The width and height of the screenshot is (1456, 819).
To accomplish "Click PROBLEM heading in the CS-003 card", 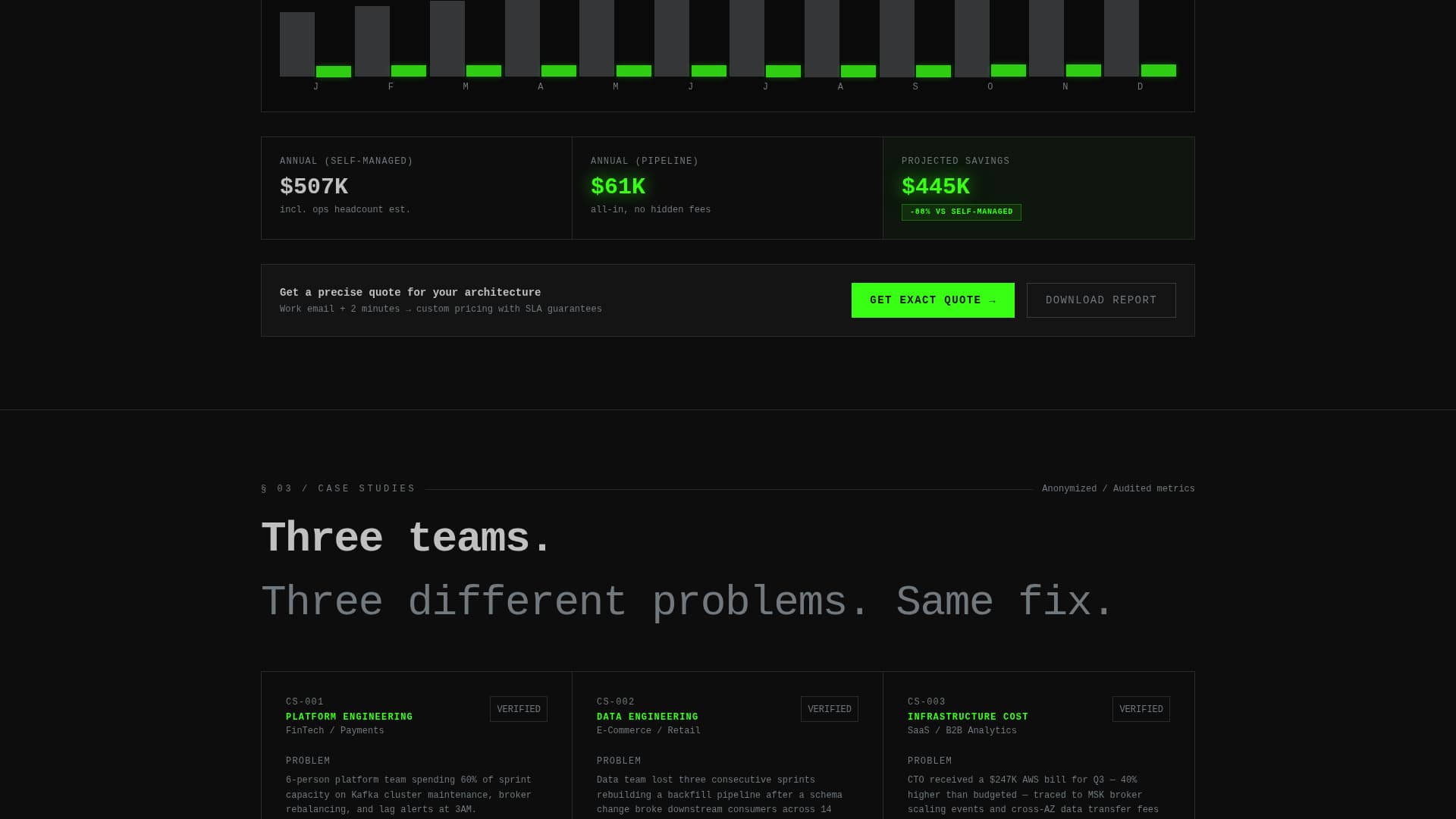I will (x=930, y=761).
